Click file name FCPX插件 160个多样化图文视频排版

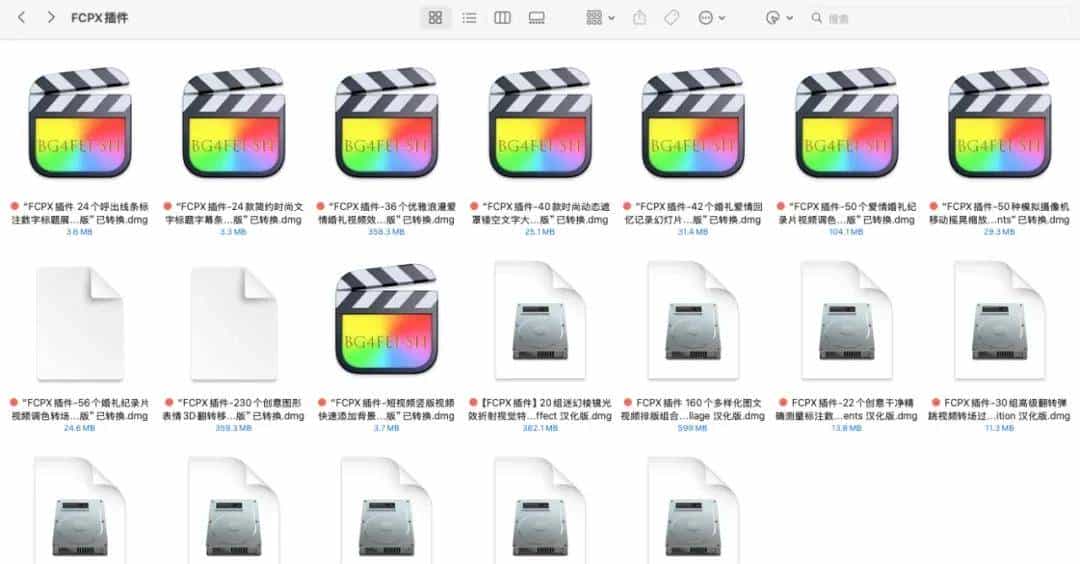tap(693, 409)
